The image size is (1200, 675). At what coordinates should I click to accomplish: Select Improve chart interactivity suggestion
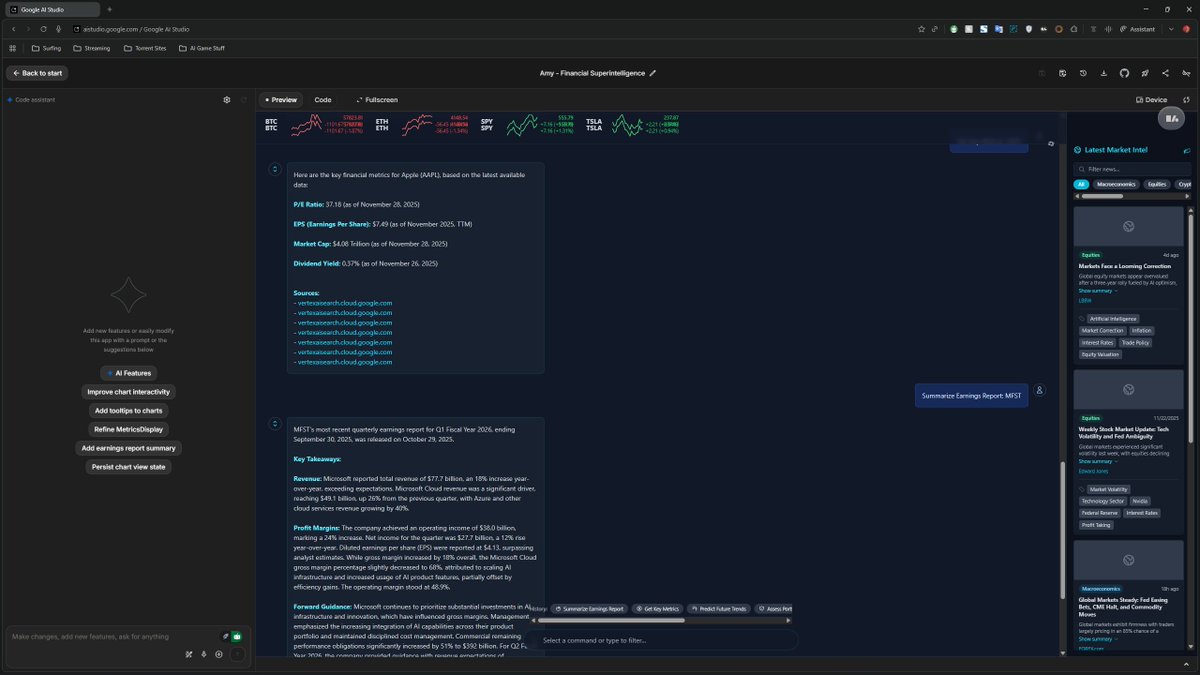(x=128, y=392)
